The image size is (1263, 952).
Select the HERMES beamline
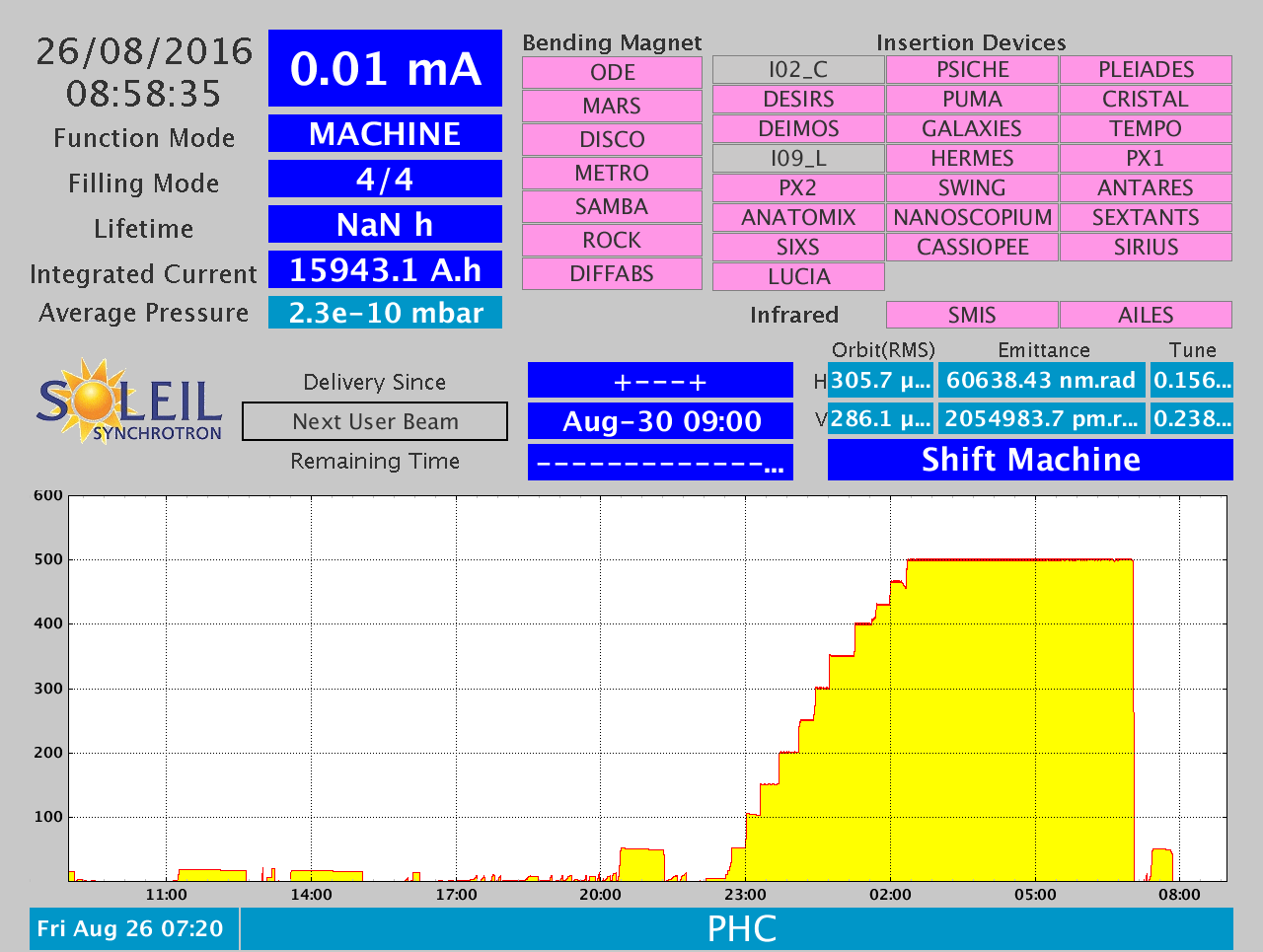[972, 159]
